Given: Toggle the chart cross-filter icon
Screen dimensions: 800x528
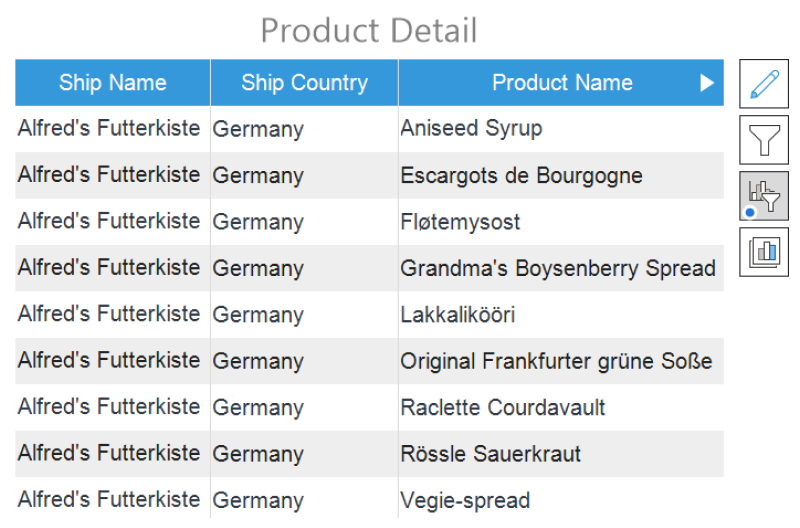Looking at the screenshot, I should pyautogui.click(x=764, y=196).
